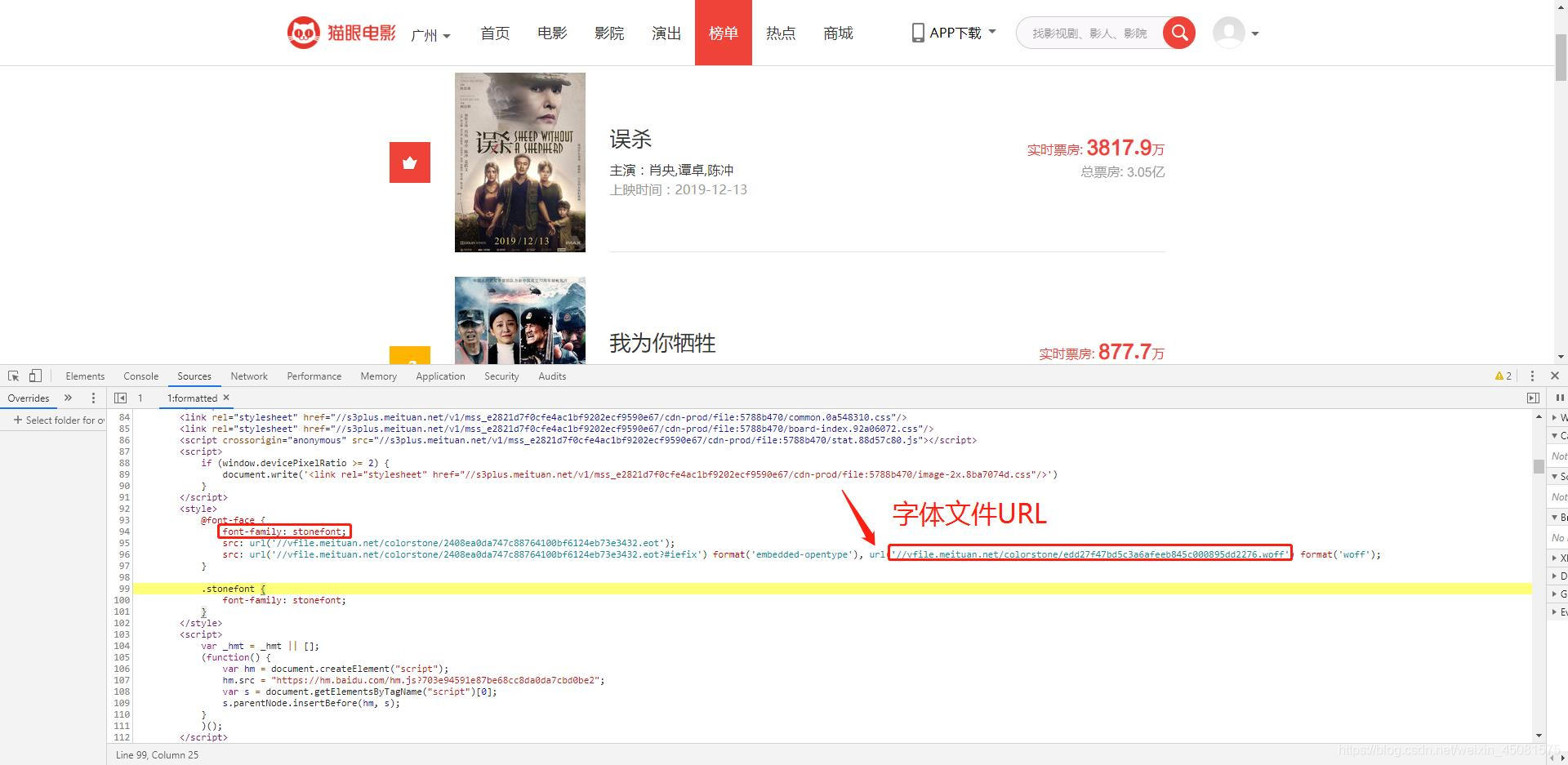Image resolution: width=1568 pixels, height=765 pixels.
Task: Click the red crown rank badge
Action: click(x=410, y=162)
